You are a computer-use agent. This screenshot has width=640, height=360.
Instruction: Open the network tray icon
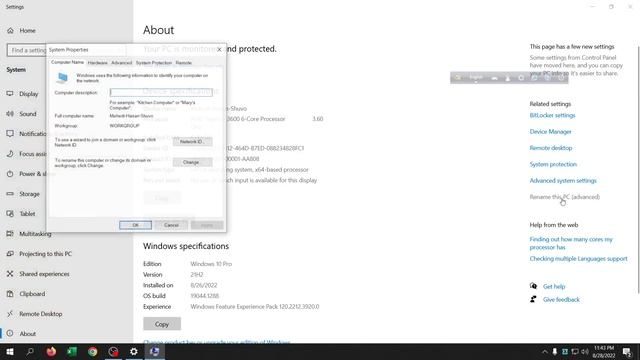pos(575,351)
